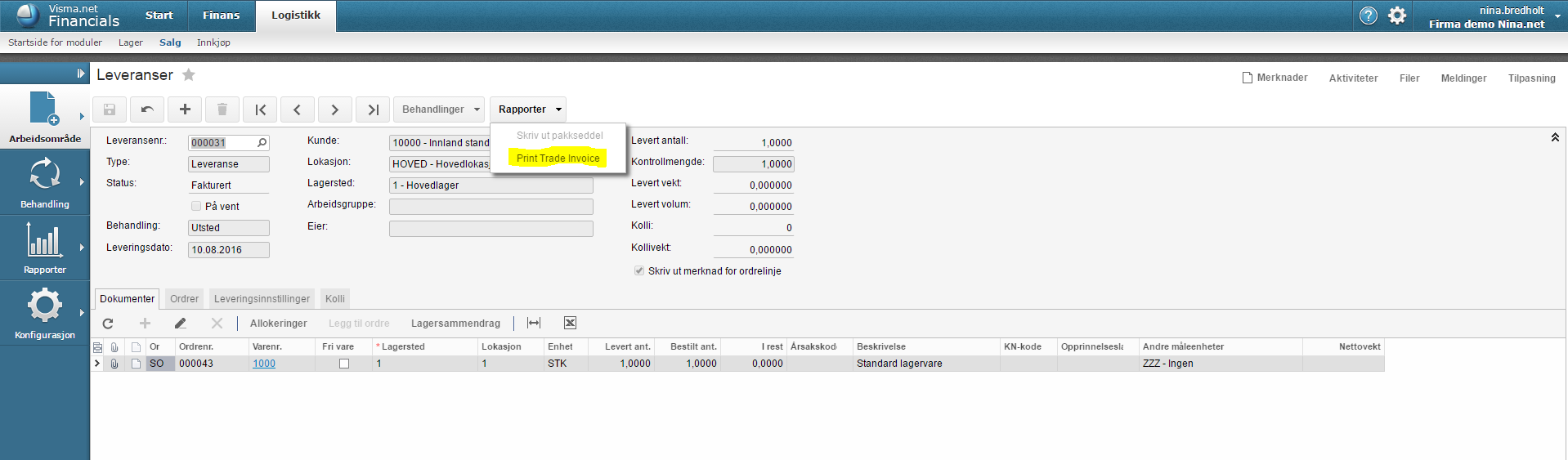The height and width of the screenshot is (460, 1568).
Task: Search Leveransenr. with magnifier icon
Action: pos(262,143)
